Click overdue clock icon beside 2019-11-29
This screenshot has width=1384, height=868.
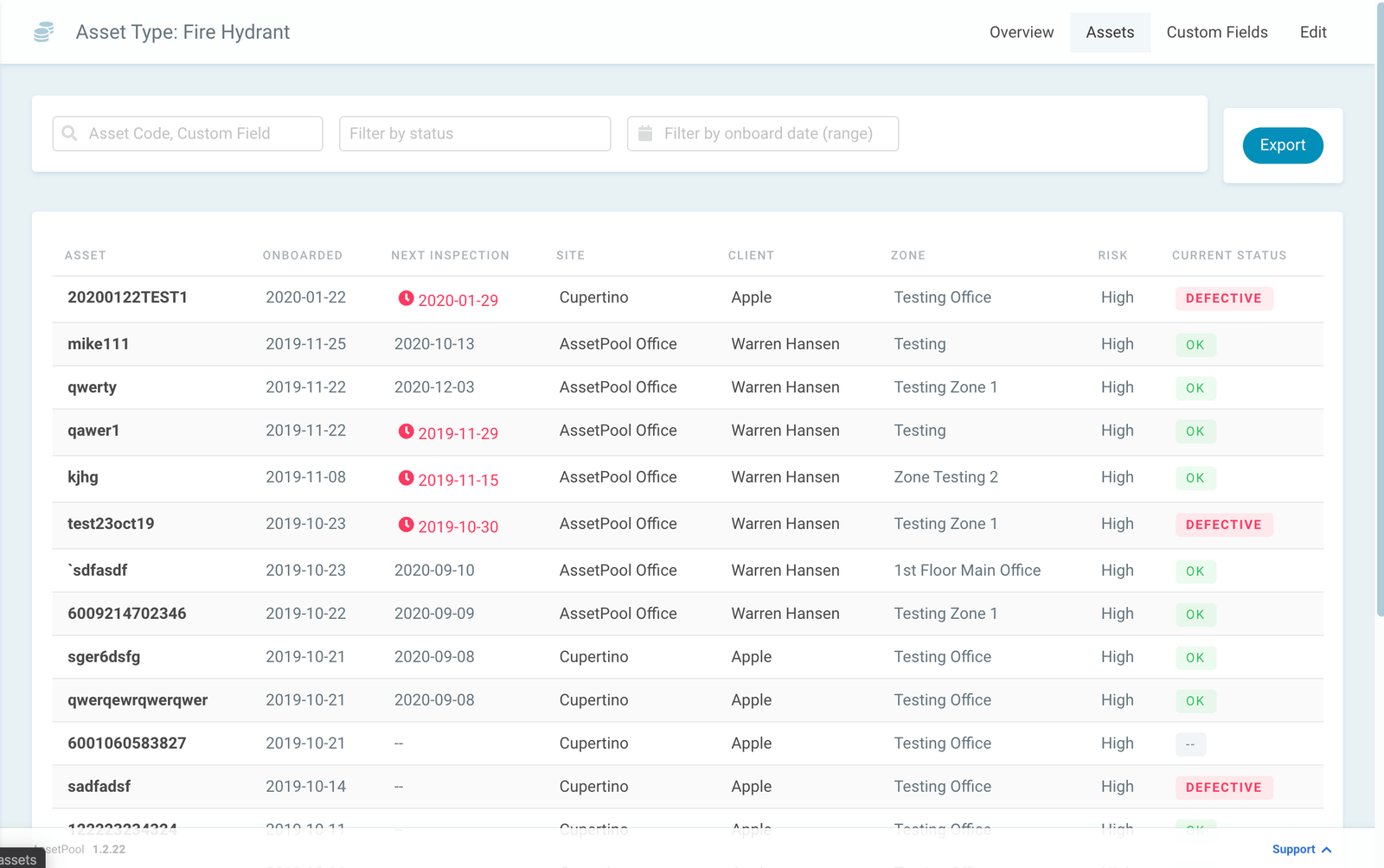[406, 431]
